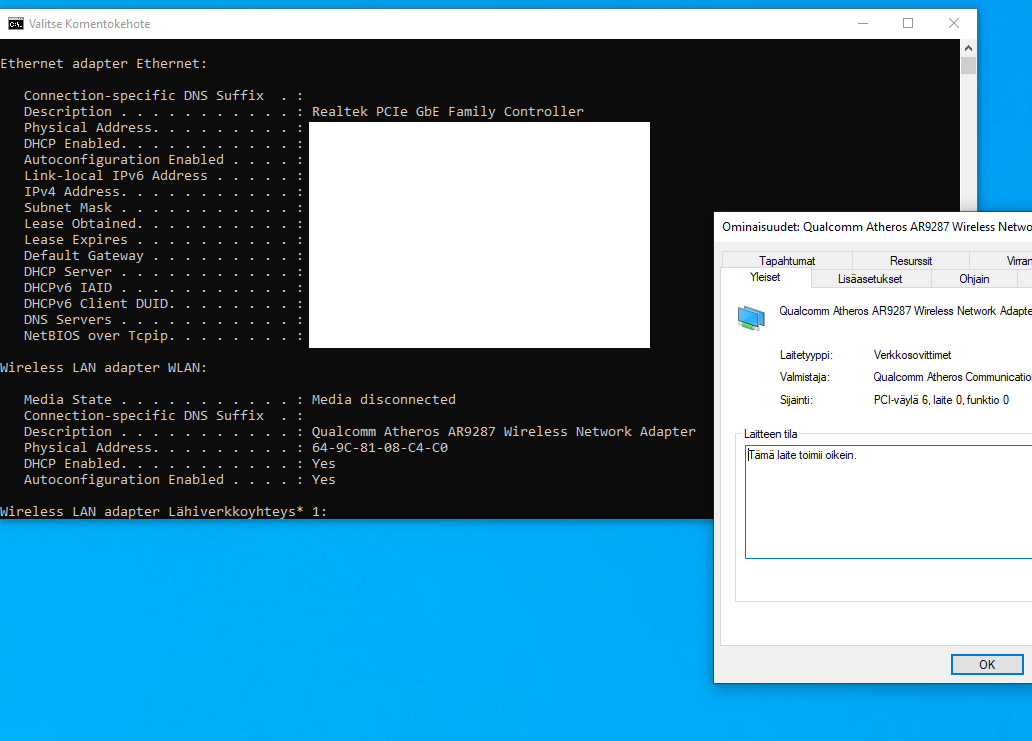Switch to the Lisäasetukset tab

tap(871, 279)
